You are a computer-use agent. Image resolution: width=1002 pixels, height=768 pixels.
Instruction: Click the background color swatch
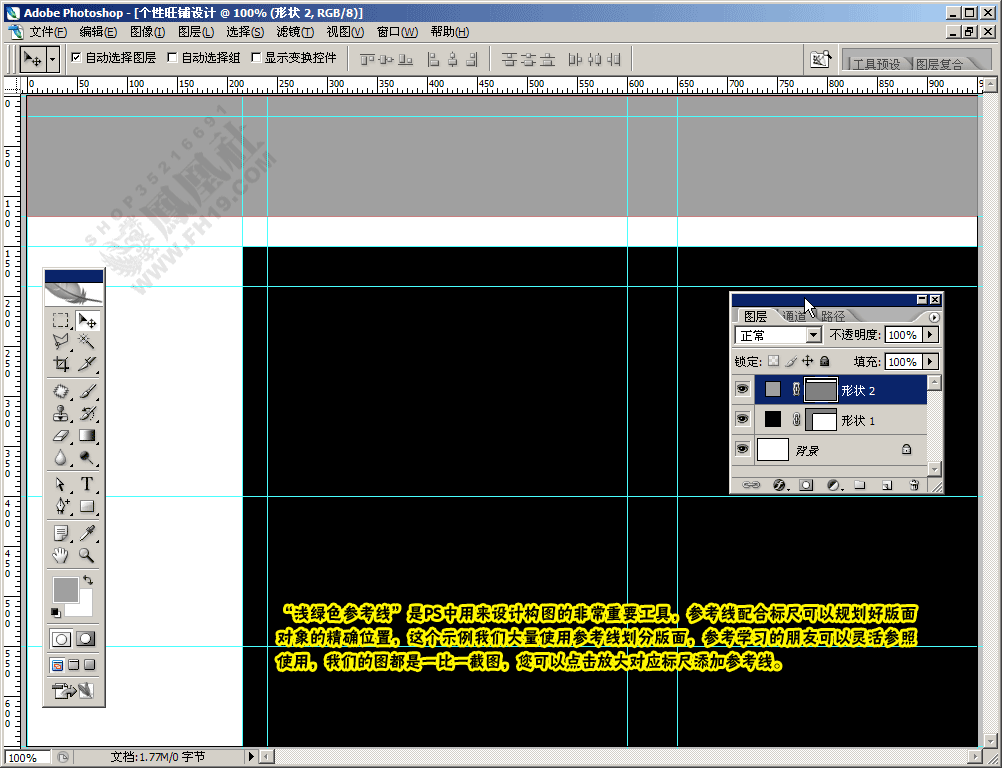84,607
